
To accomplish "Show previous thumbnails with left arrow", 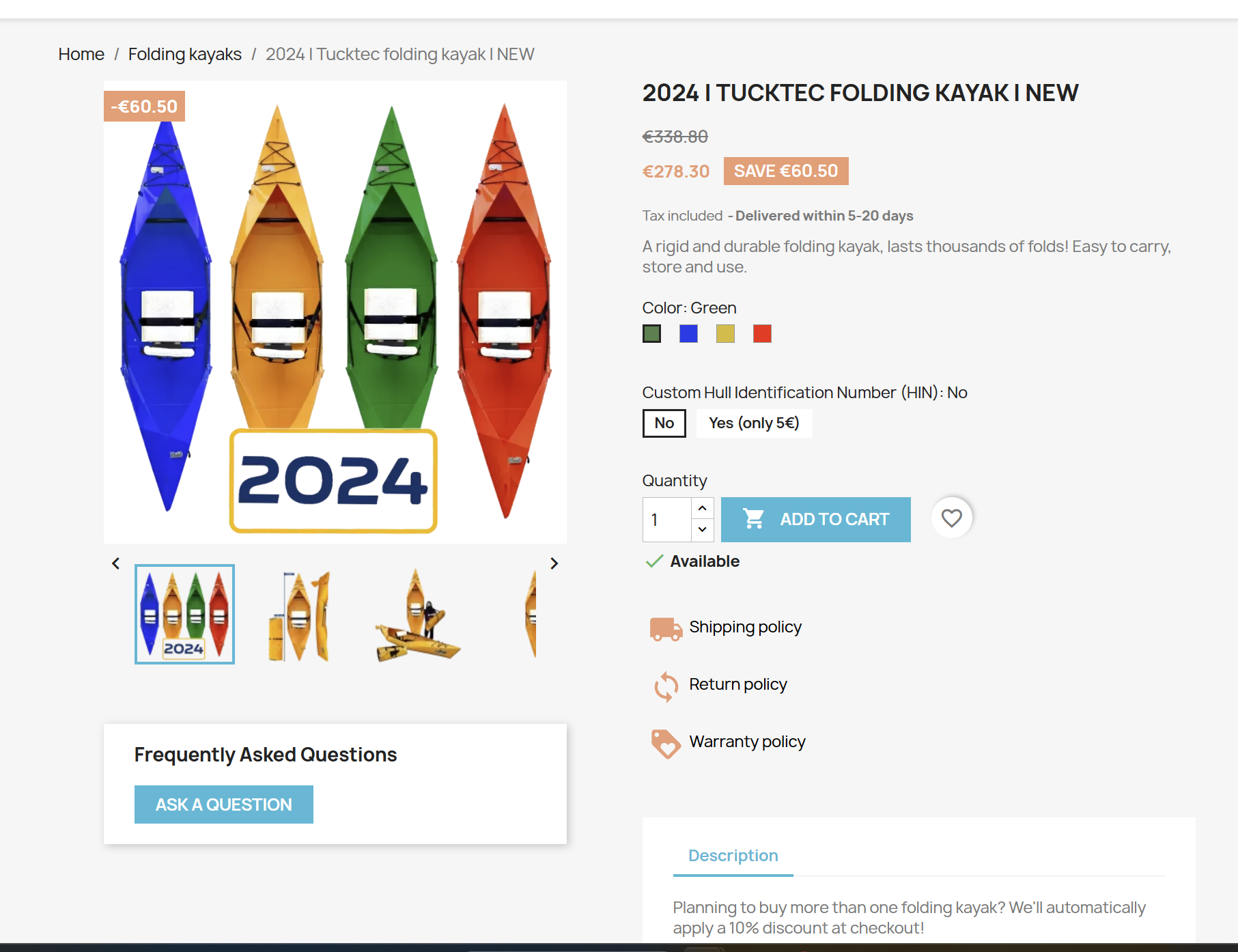I will point(115,563).
